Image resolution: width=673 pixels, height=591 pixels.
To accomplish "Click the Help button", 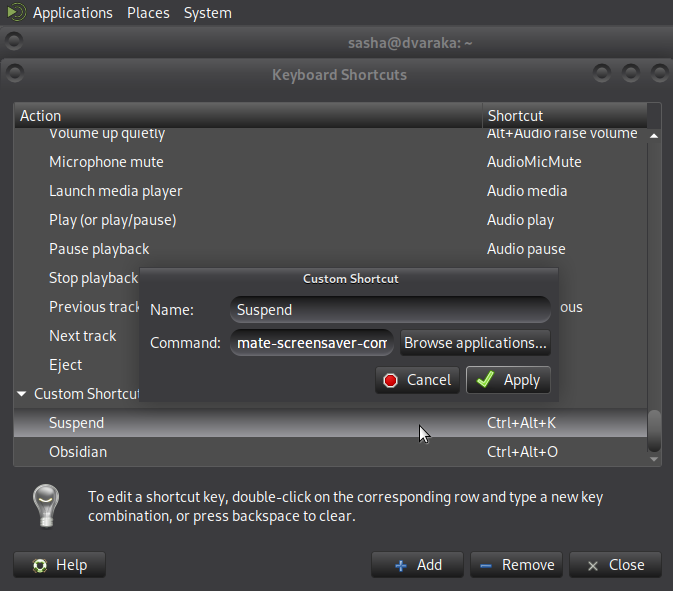I will click(x=59, y=565).
